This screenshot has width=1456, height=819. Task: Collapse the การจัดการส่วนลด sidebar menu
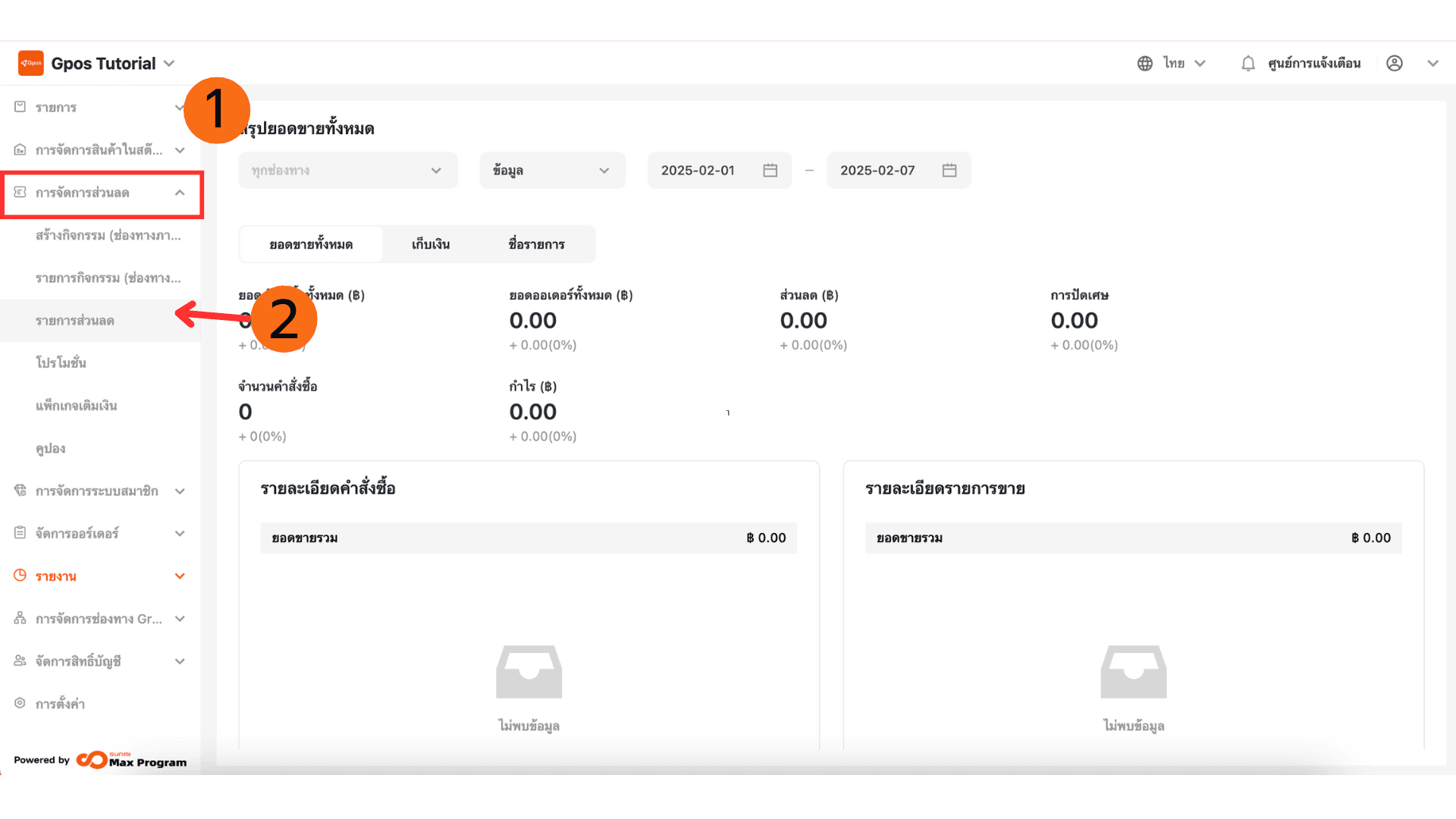[x=180, y=193]
